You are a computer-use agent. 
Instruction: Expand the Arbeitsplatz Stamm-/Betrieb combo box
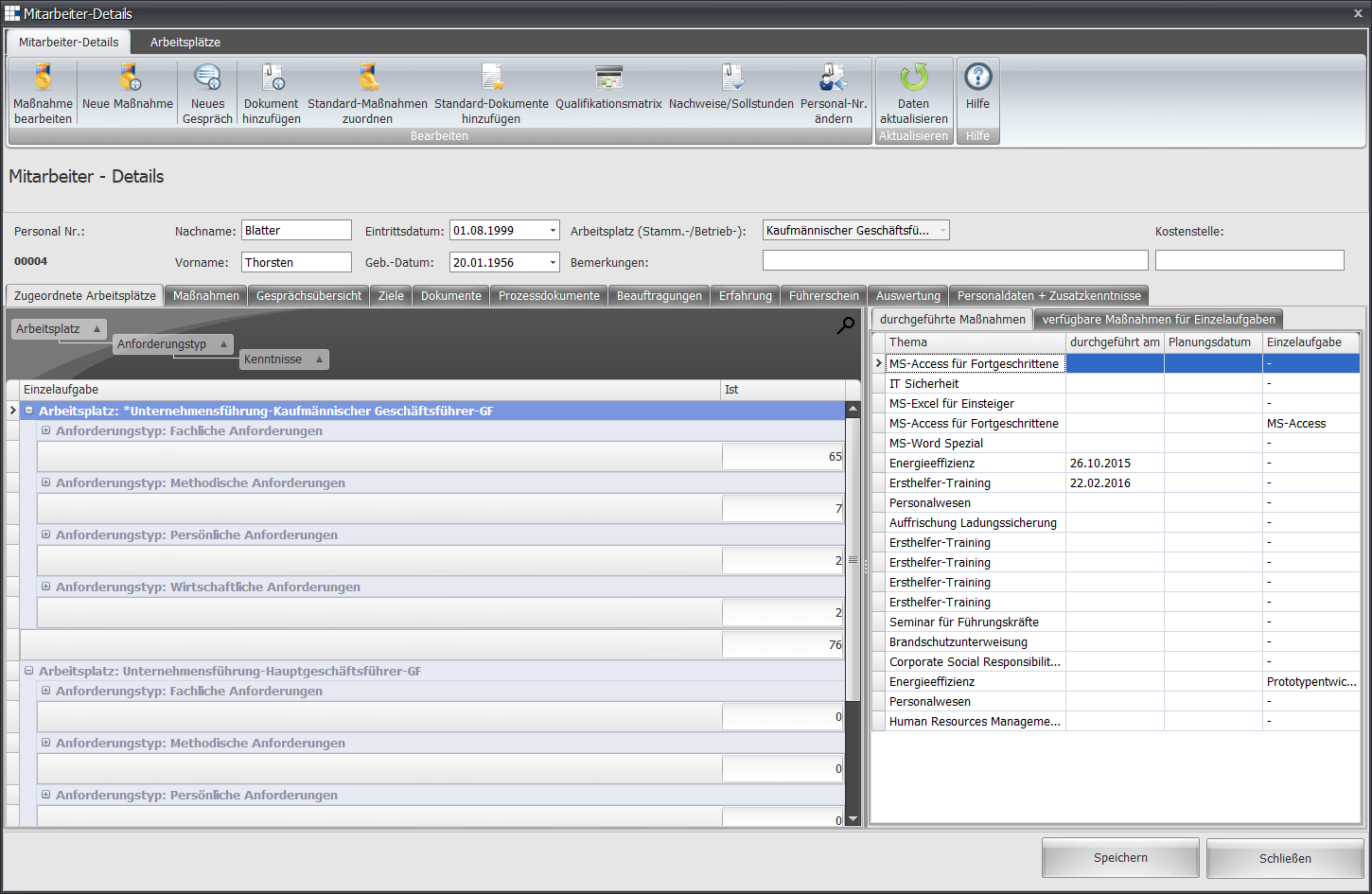pyautogui.click(x=941, y=231)
